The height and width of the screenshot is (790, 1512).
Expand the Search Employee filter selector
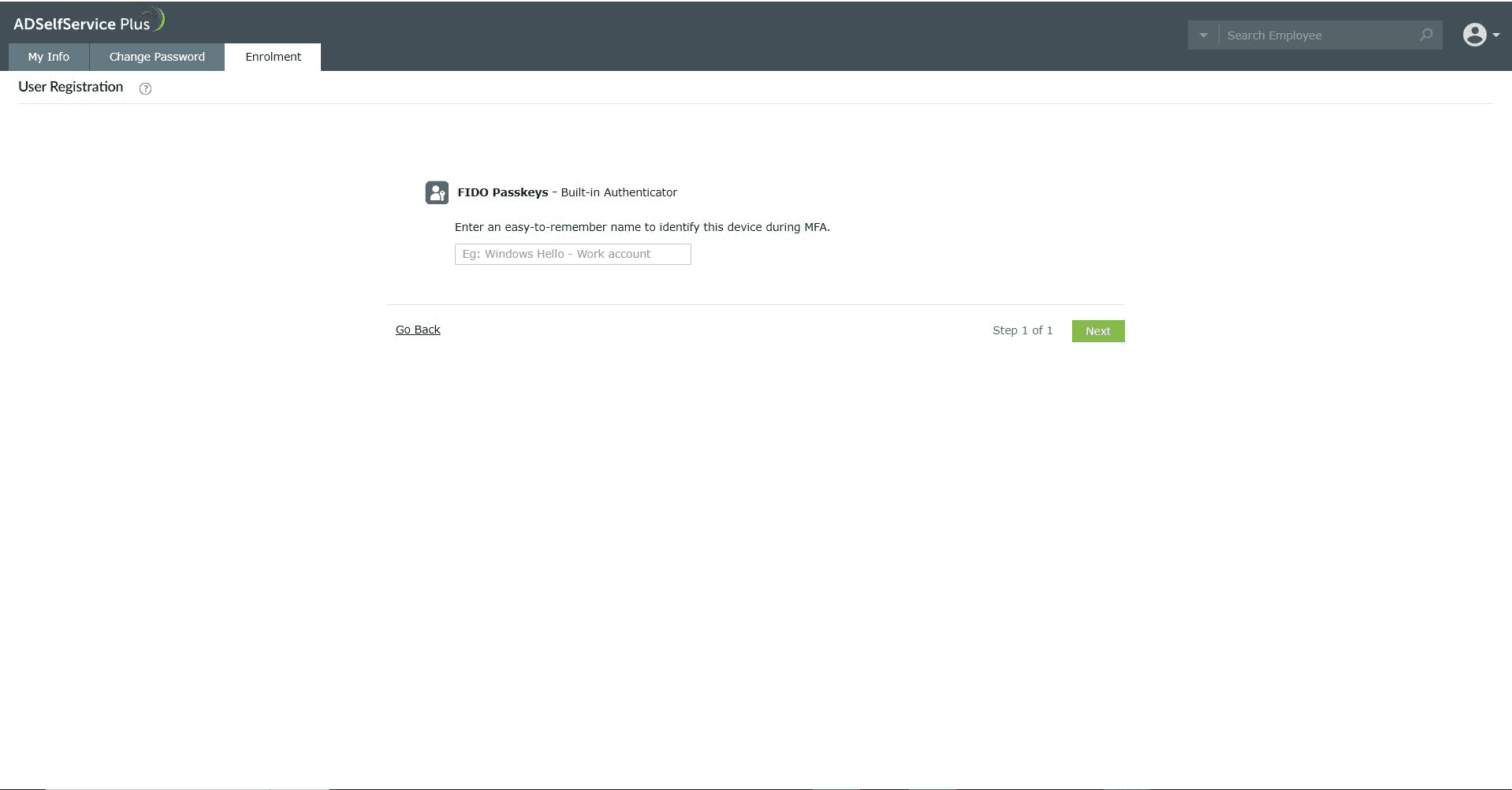pyautogui.click(x=1203, y=35)
